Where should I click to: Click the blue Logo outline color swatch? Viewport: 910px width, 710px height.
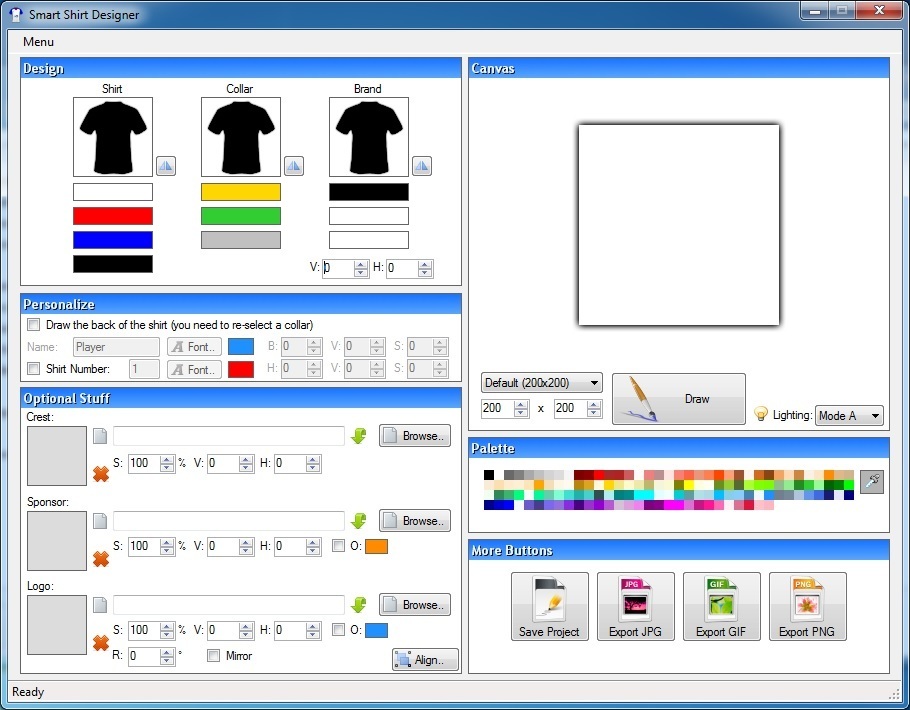coord(377,630)
